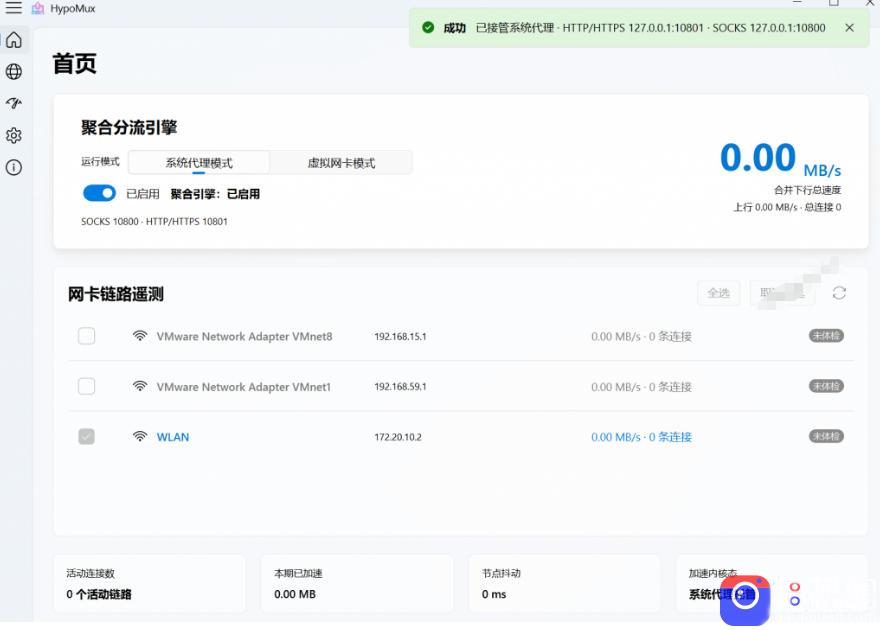Click IP address 172.20.10.2
The width and height of the screenshot is (880, 630).
tap(398, 437)
